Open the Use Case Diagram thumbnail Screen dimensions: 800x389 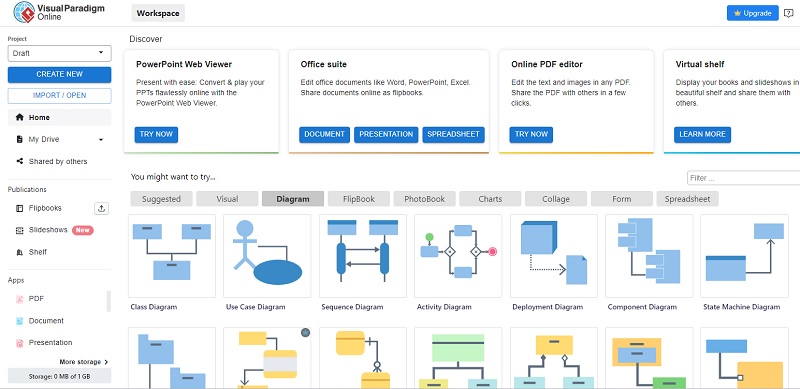click(x=267, y=256)
